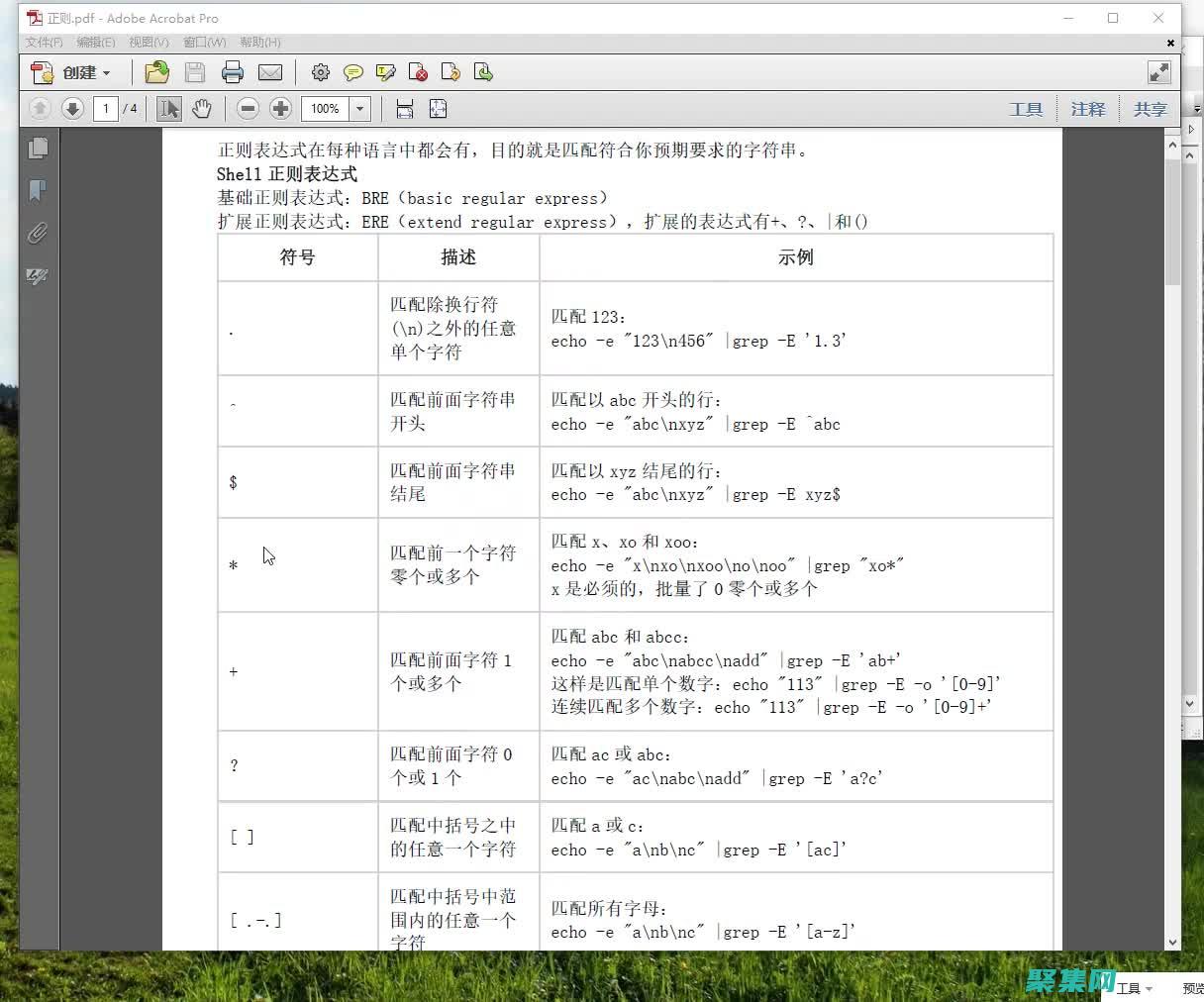Viewport: 1204px width, 1002px height.
Task: Click the page number input field
Action: [x=105, y=109]
